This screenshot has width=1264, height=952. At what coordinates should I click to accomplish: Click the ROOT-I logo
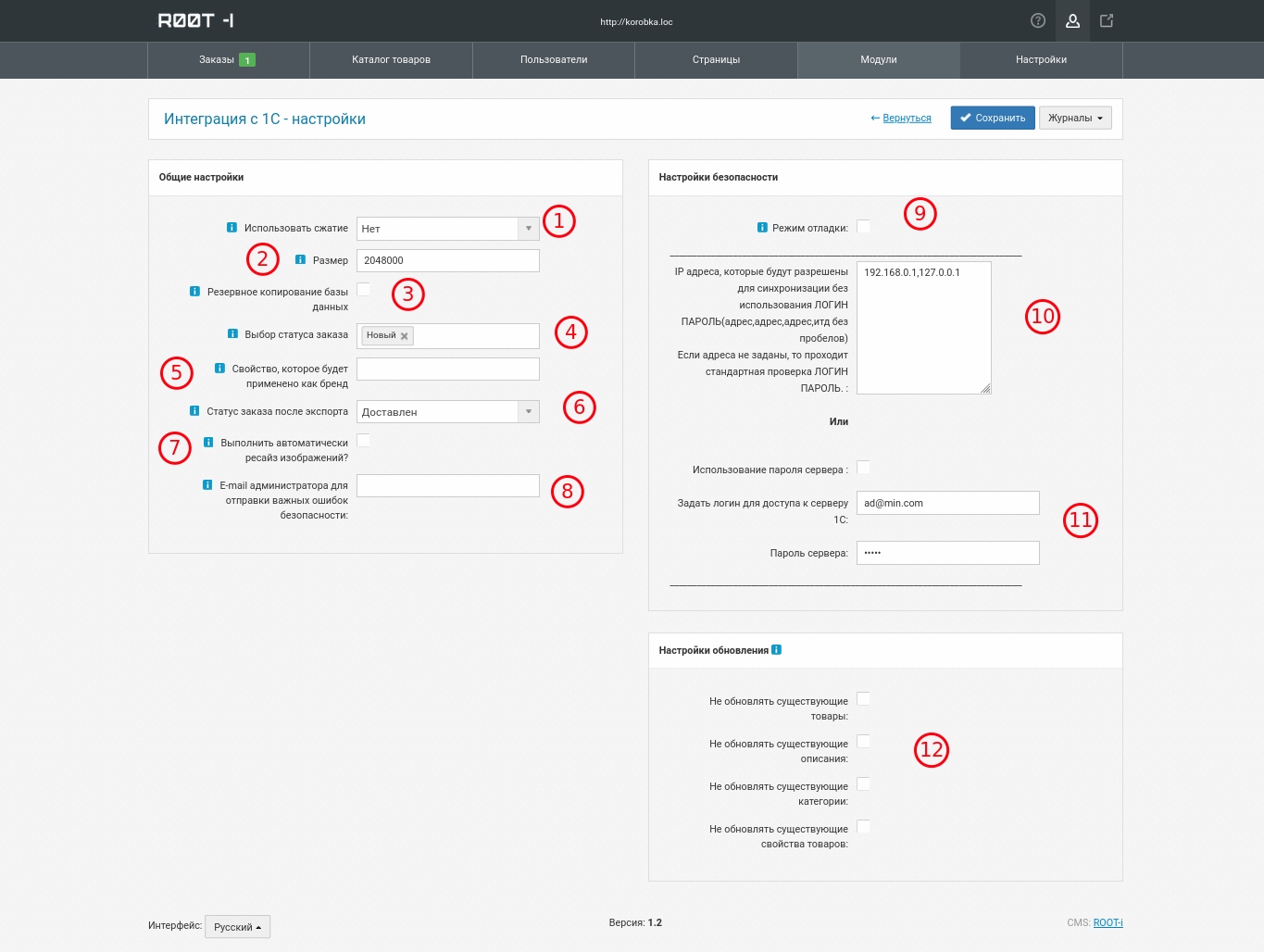[x=195, y=20]
